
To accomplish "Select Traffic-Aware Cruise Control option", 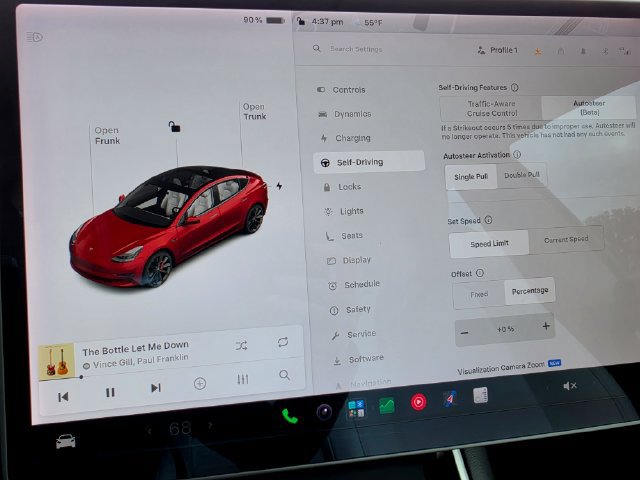I will (491, 108).
